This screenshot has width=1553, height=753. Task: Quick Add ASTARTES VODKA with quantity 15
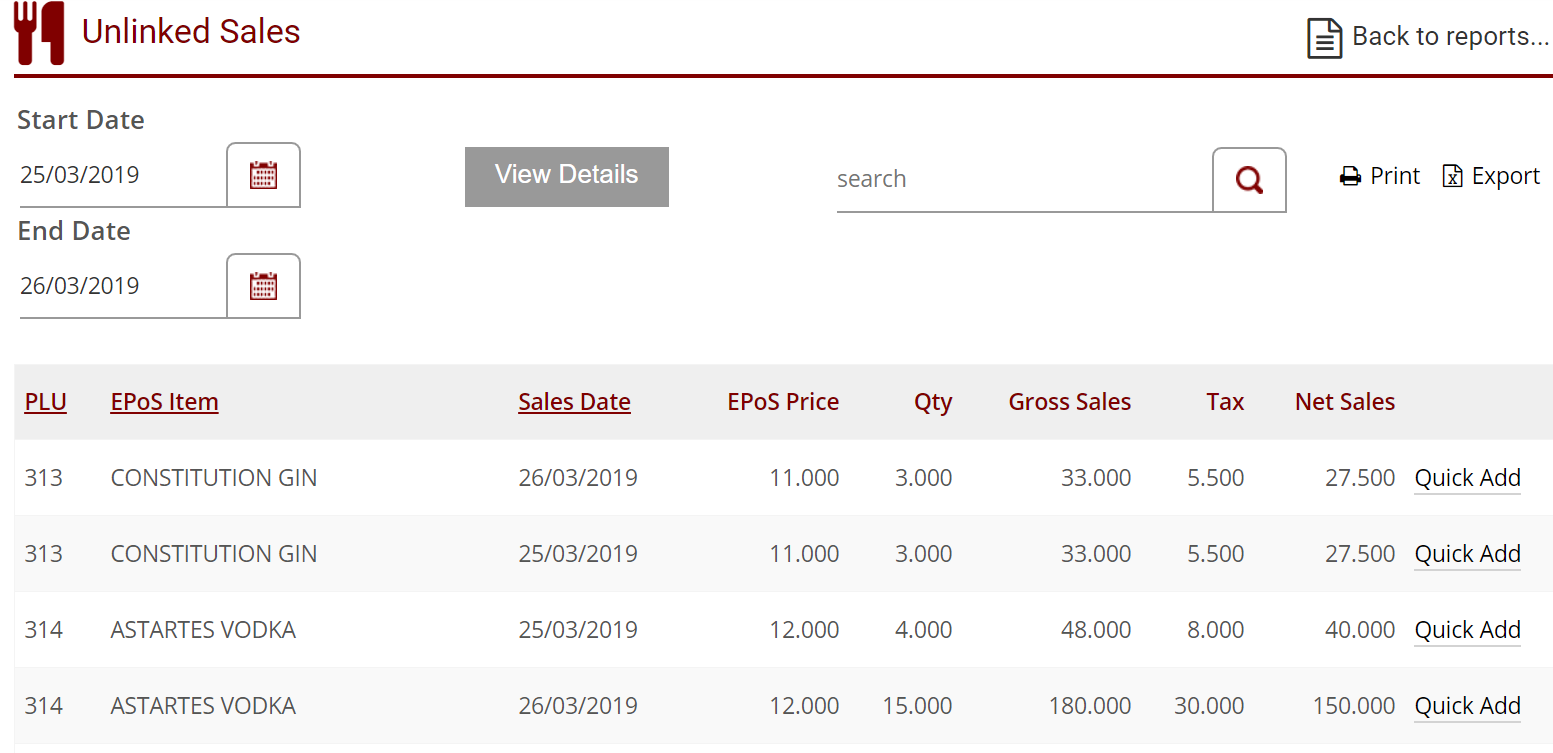point(1467,706)
